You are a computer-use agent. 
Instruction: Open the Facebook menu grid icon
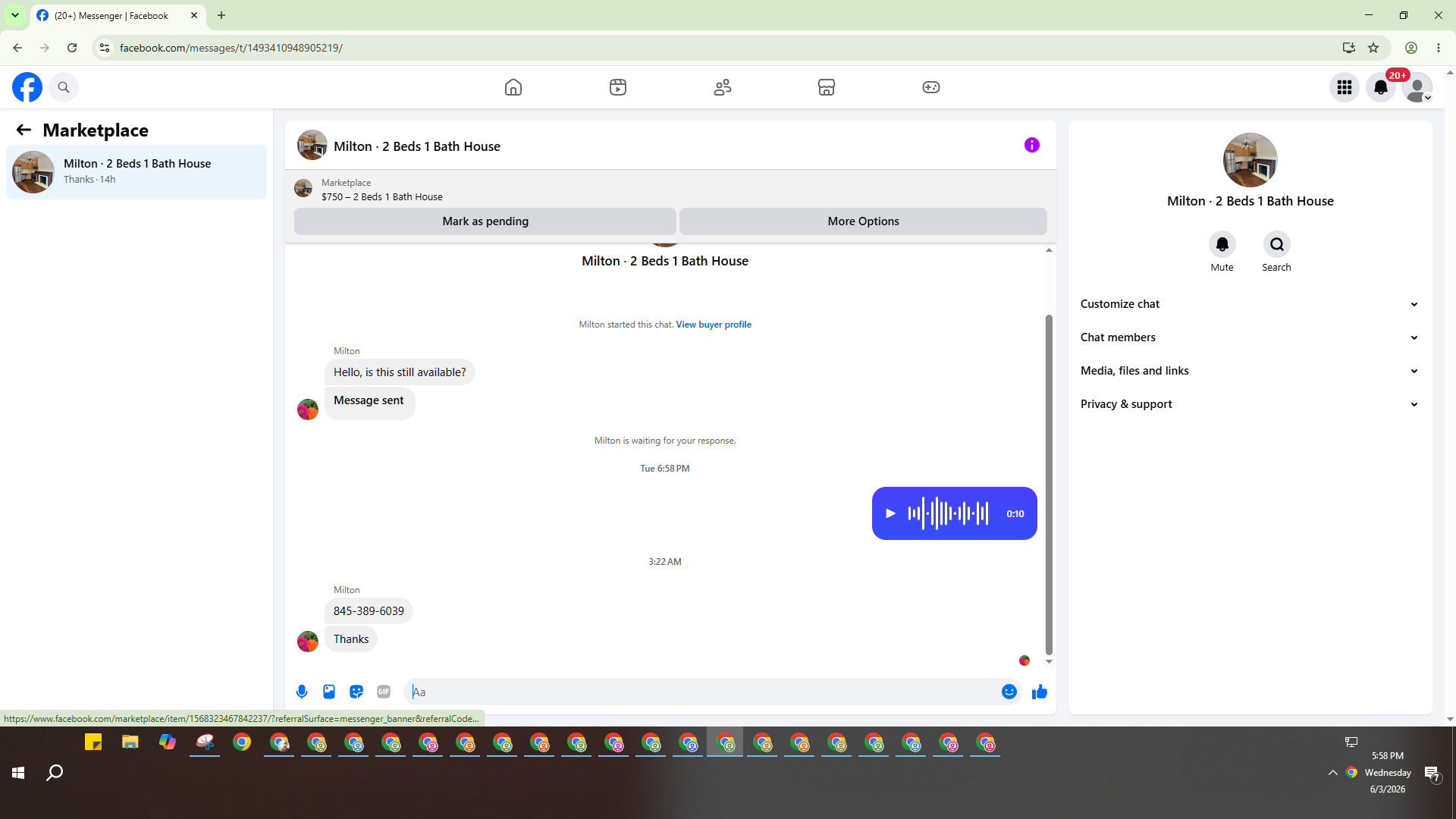1345,87
